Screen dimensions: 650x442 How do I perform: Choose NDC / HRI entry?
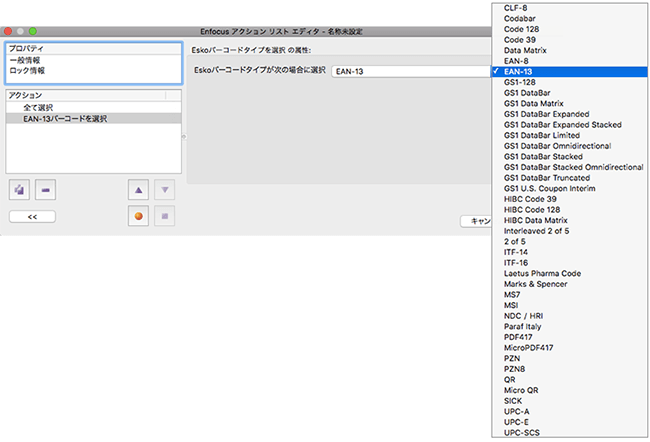(x=570, y=316)
